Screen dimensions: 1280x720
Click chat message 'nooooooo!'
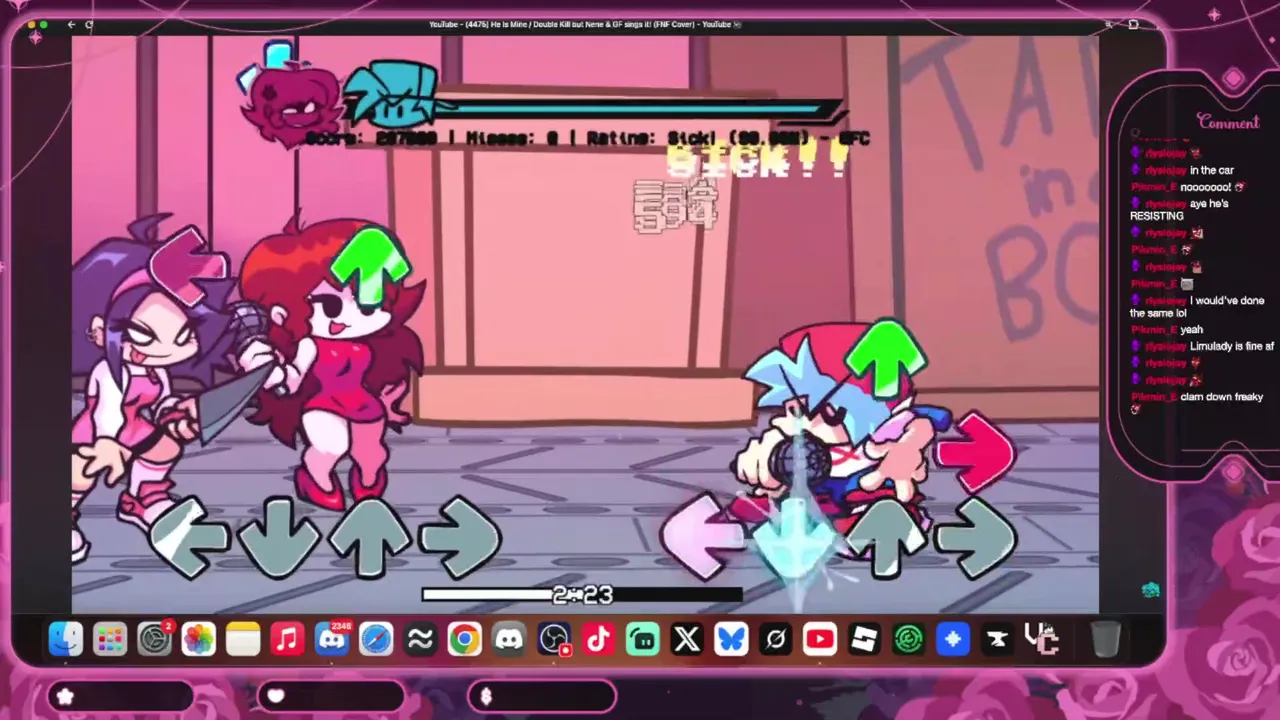(x=1207, y=187)
